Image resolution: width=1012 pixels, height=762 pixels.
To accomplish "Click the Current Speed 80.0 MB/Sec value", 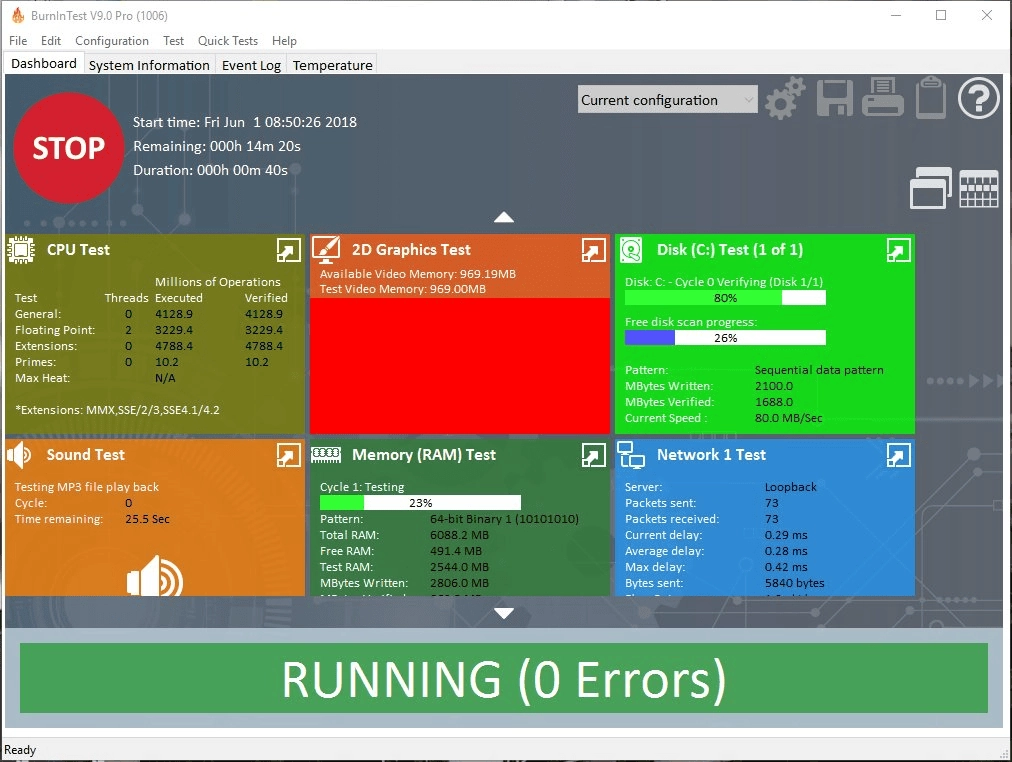I will tap(789, 418).
